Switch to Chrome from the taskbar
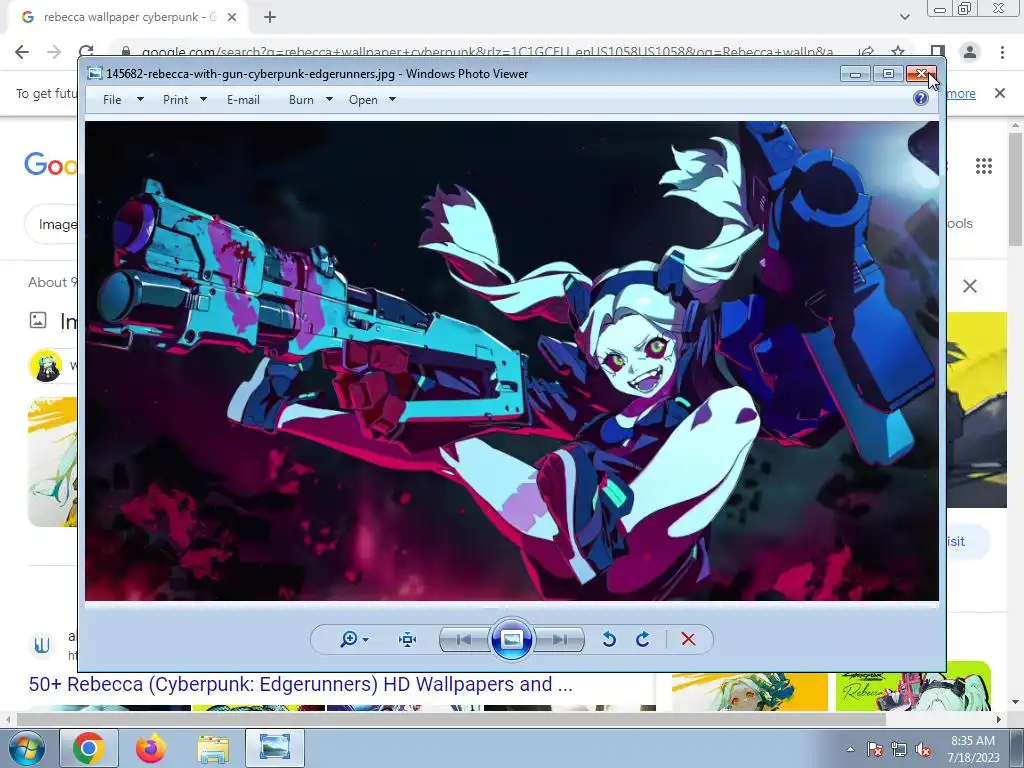This screenshot has height=768, width=1024. coord(89,748)
